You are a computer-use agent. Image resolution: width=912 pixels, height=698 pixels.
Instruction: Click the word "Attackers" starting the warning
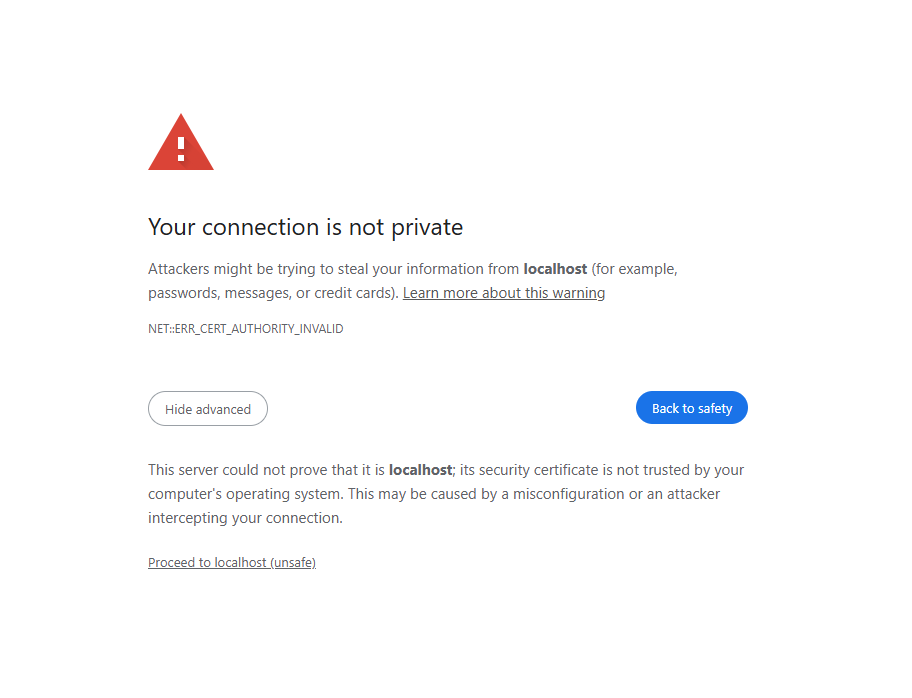point(180,269)
